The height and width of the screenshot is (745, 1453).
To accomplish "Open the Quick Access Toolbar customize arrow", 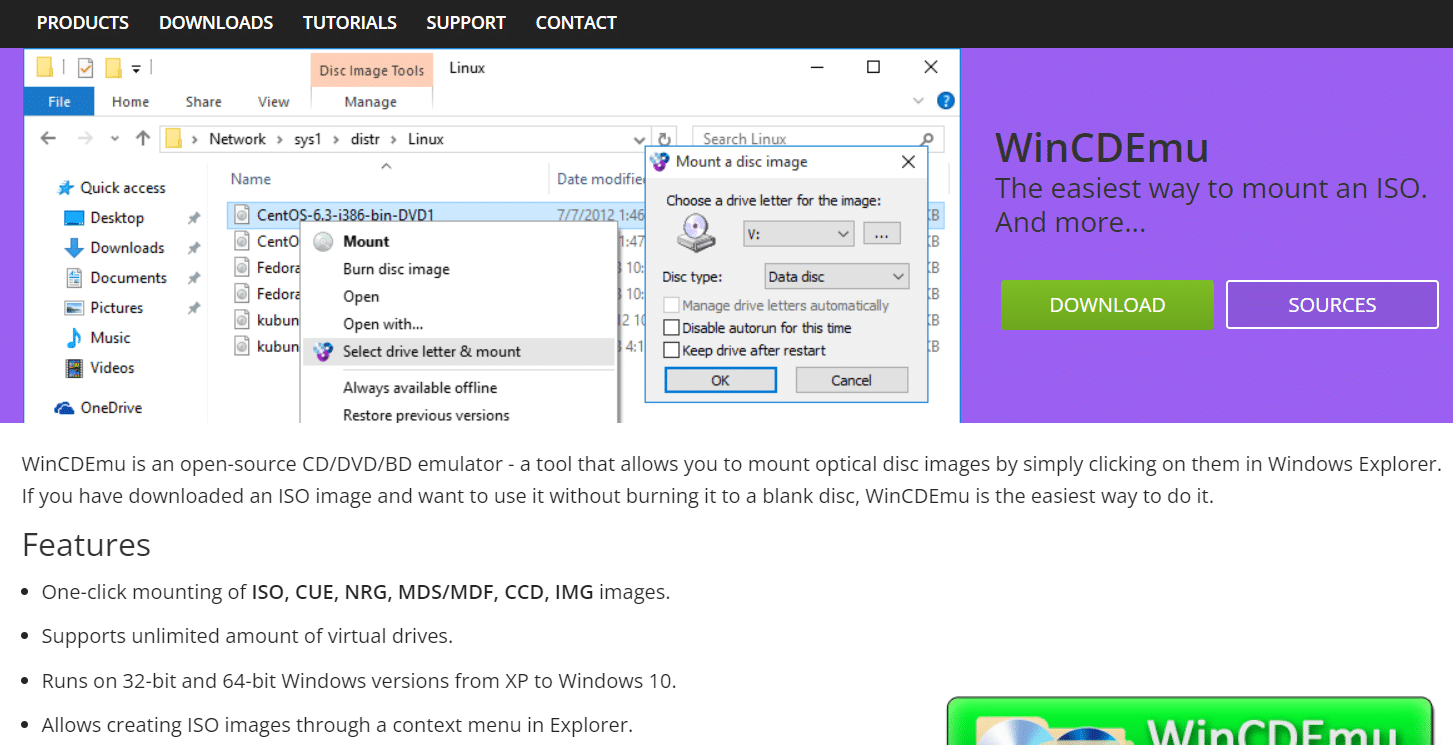I will pos(136,68).
